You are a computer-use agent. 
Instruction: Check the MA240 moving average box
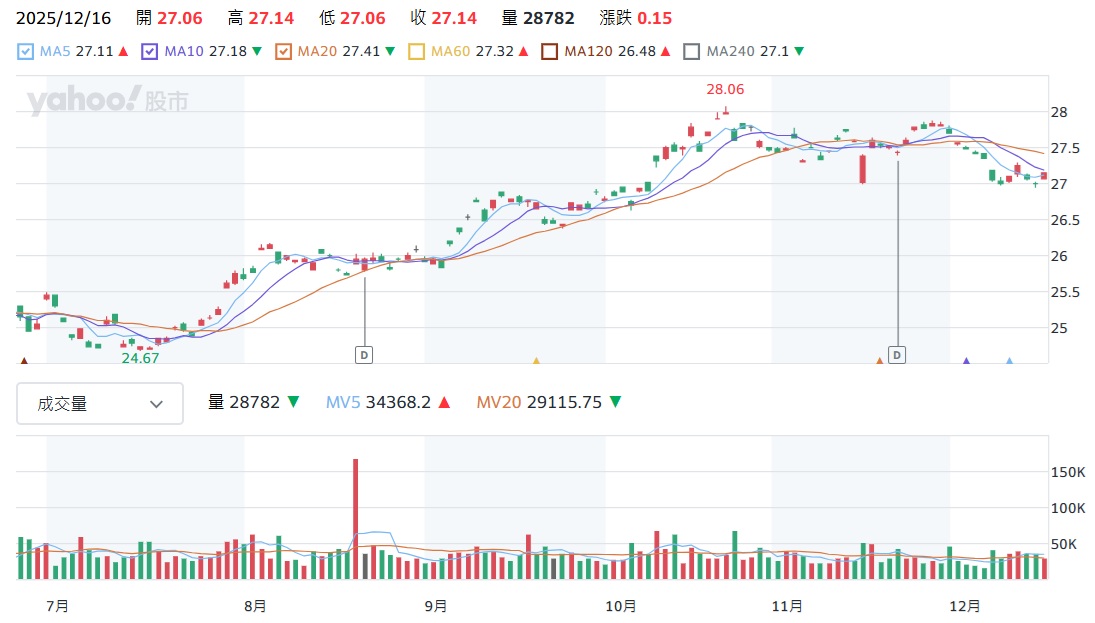click(692, 51)
